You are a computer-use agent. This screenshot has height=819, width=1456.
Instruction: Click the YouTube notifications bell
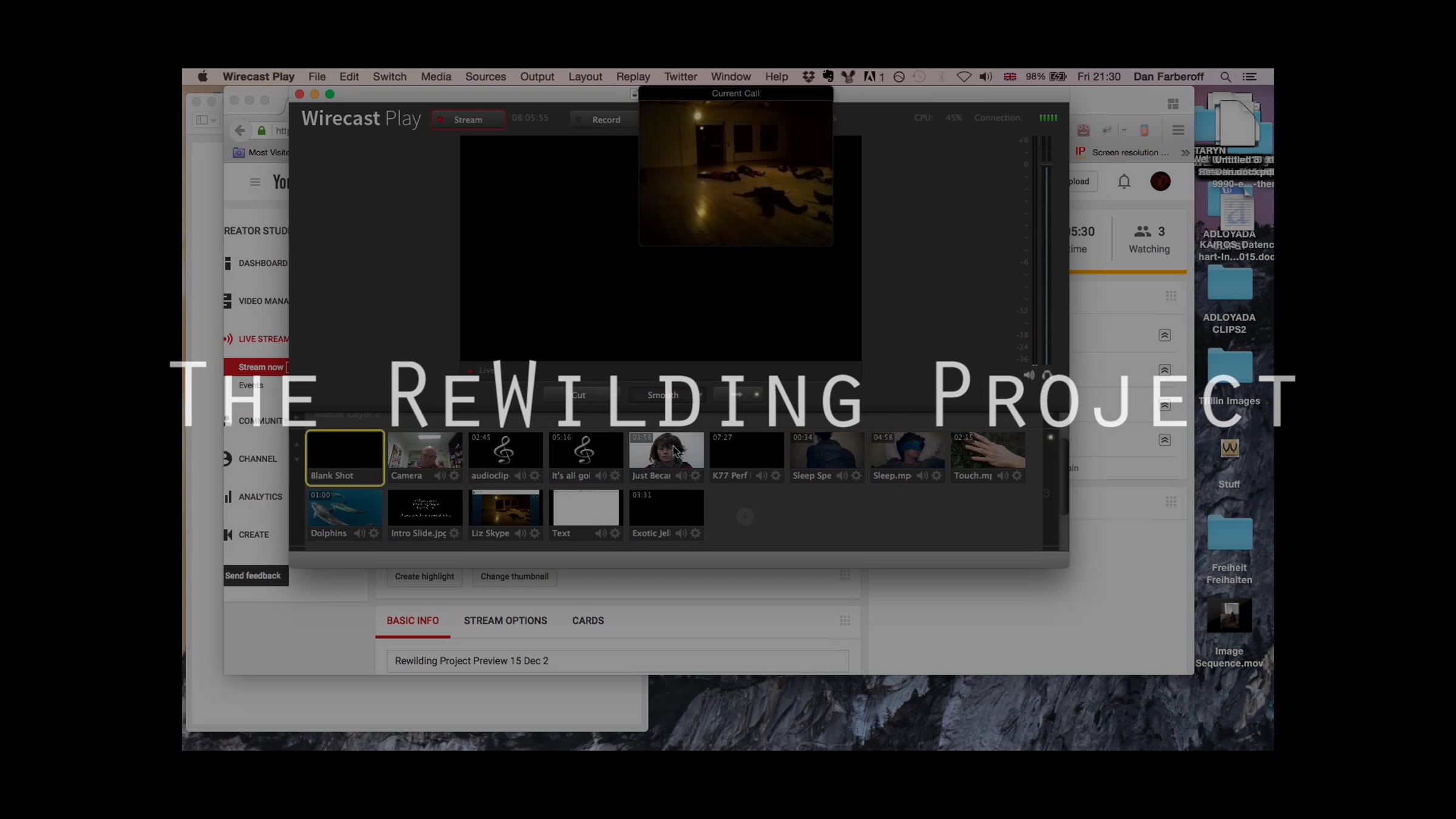click(x=1124, y=181)
